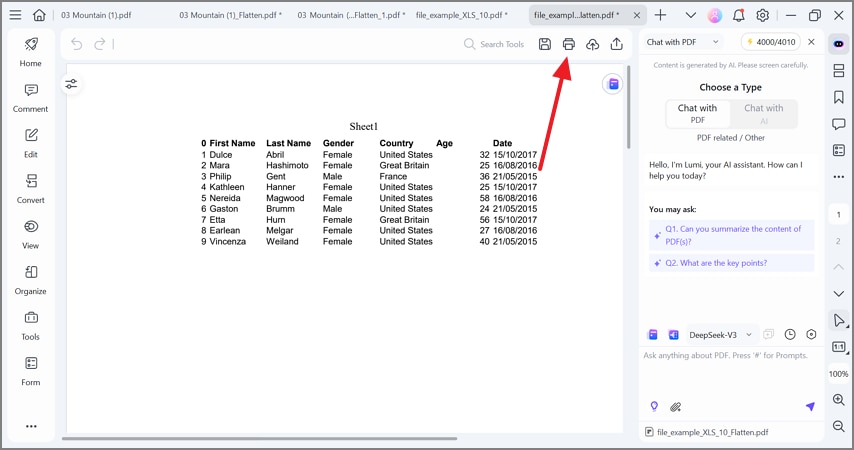Screen dimensions: 854x450
Task: Switch to file_example_XLS_10.pdf tab
Action: click(x=461, y=15)
